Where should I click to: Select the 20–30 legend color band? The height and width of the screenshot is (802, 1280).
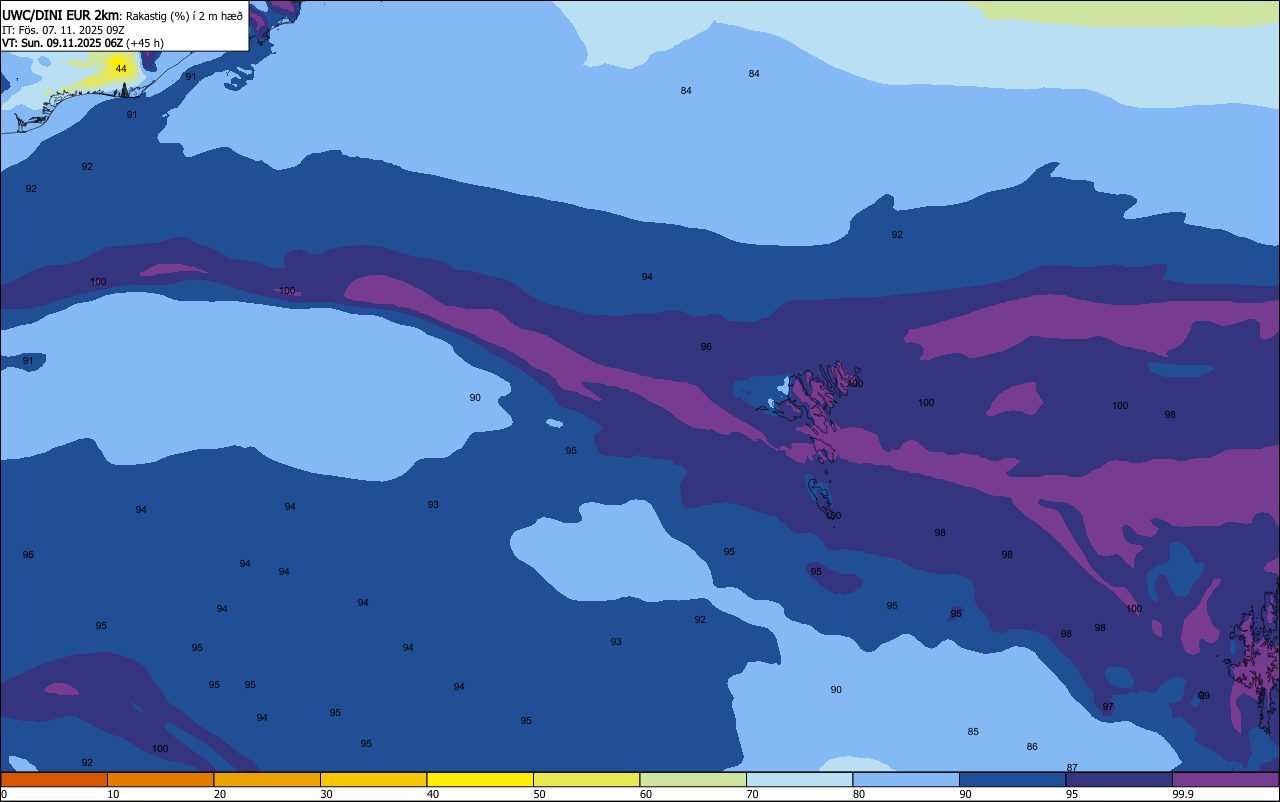click(267, 779)
